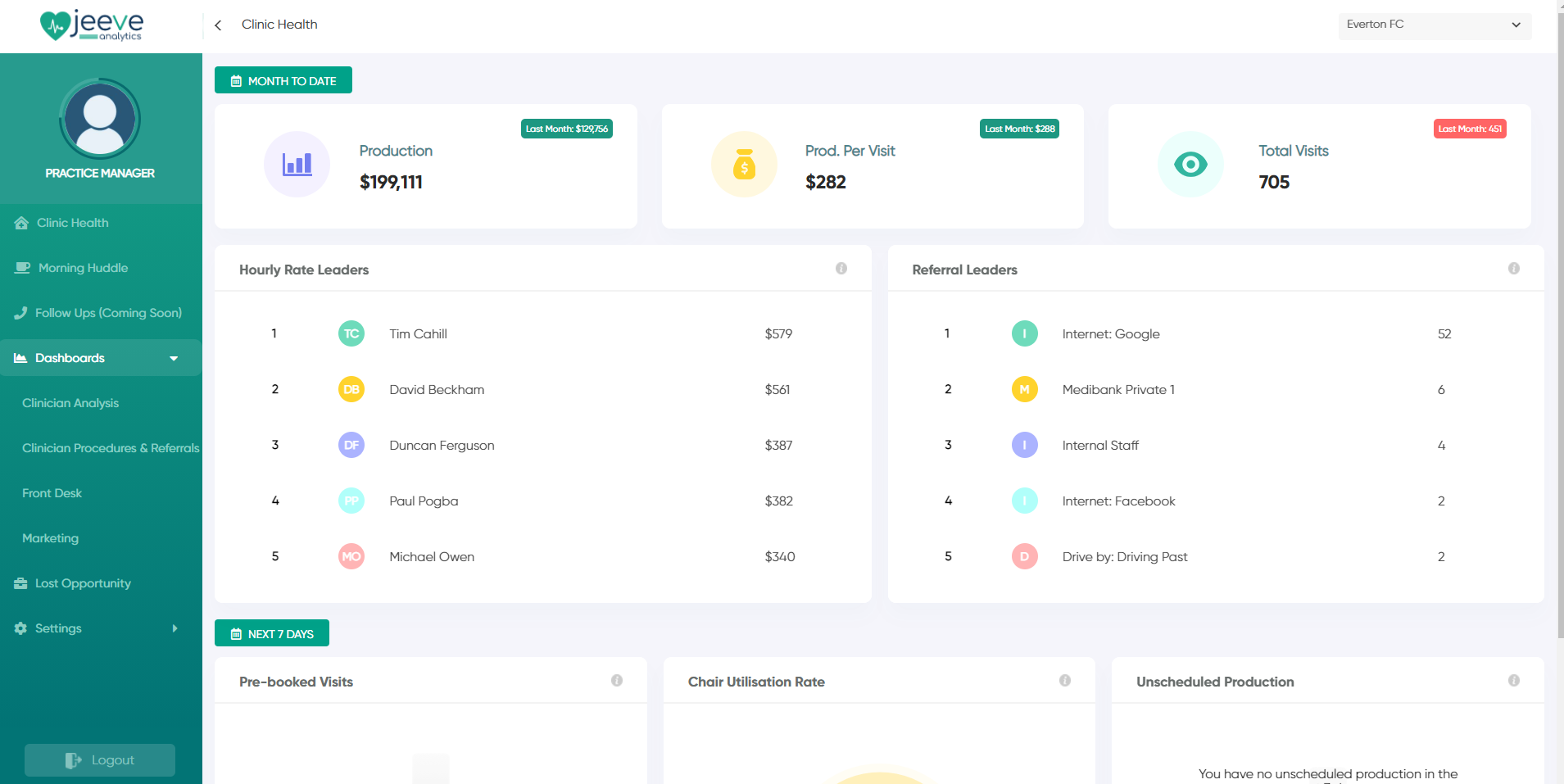Screen dimensions: 1564x784
Task: Open the Everton FC clinic dropdown
Action: click(1435, 25)
